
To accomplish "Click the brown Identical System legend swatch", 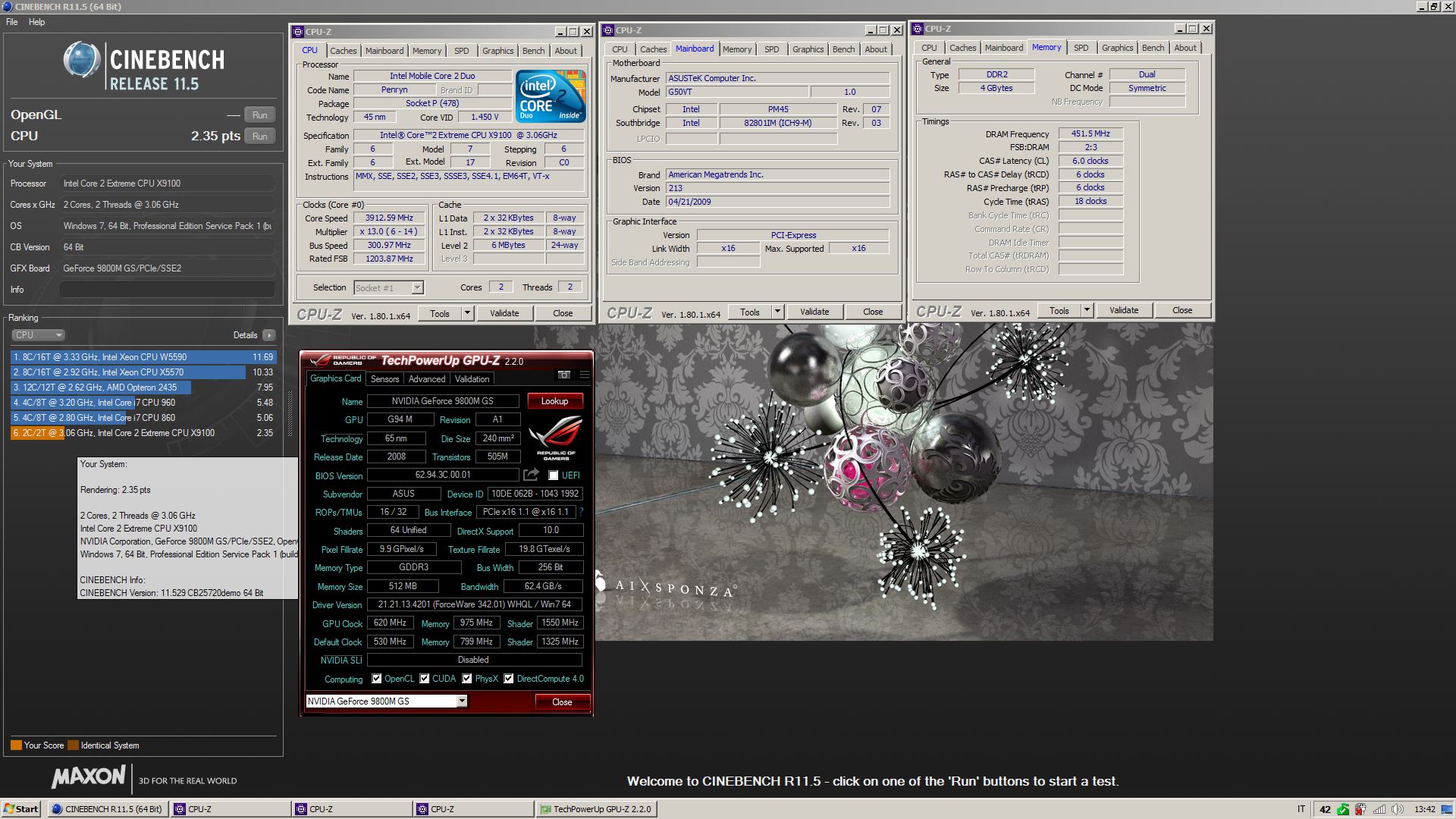I will pyautogui.click(x=73, y=745).
